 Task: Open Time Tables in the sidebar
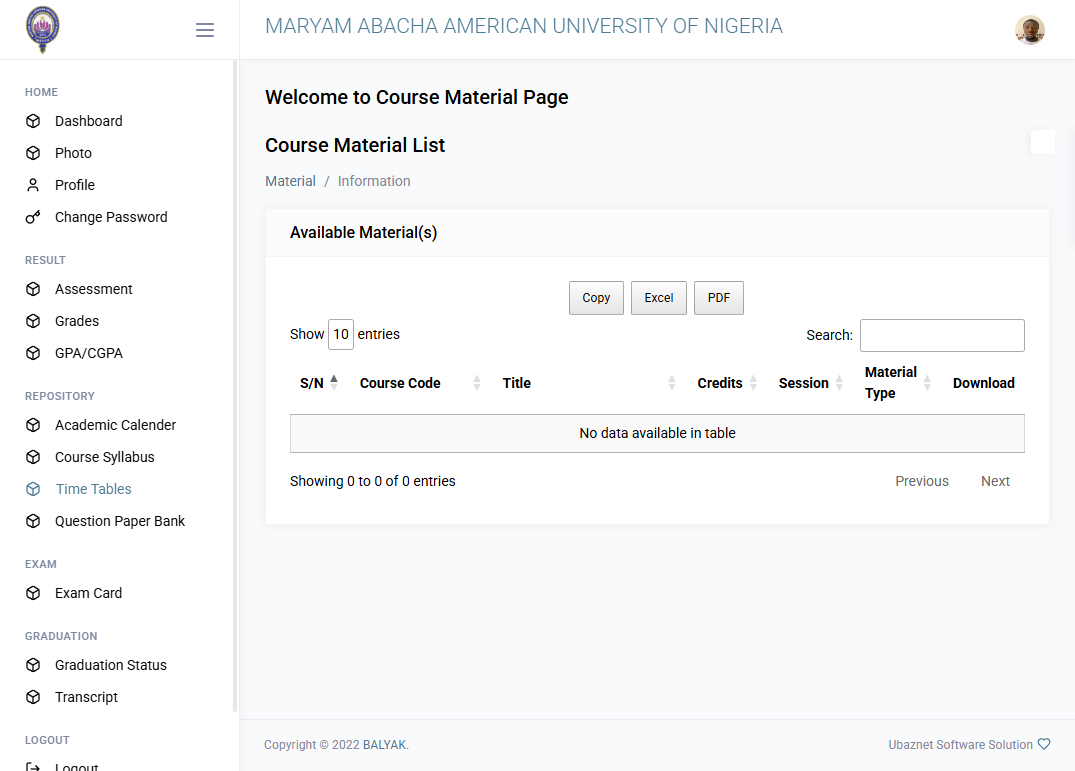[93, 489]
